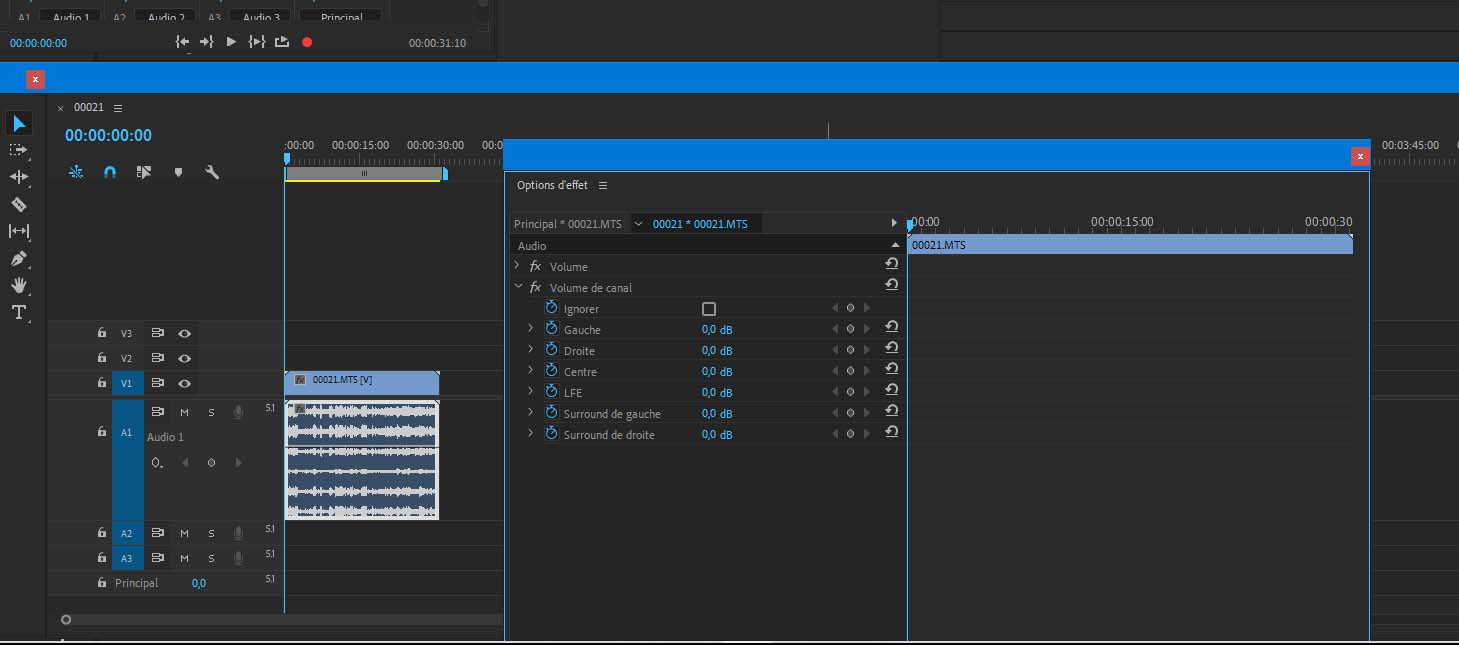The image size is (1459, 645).
Task: Expand the Gauche parameter
Action: pos(531,329)
